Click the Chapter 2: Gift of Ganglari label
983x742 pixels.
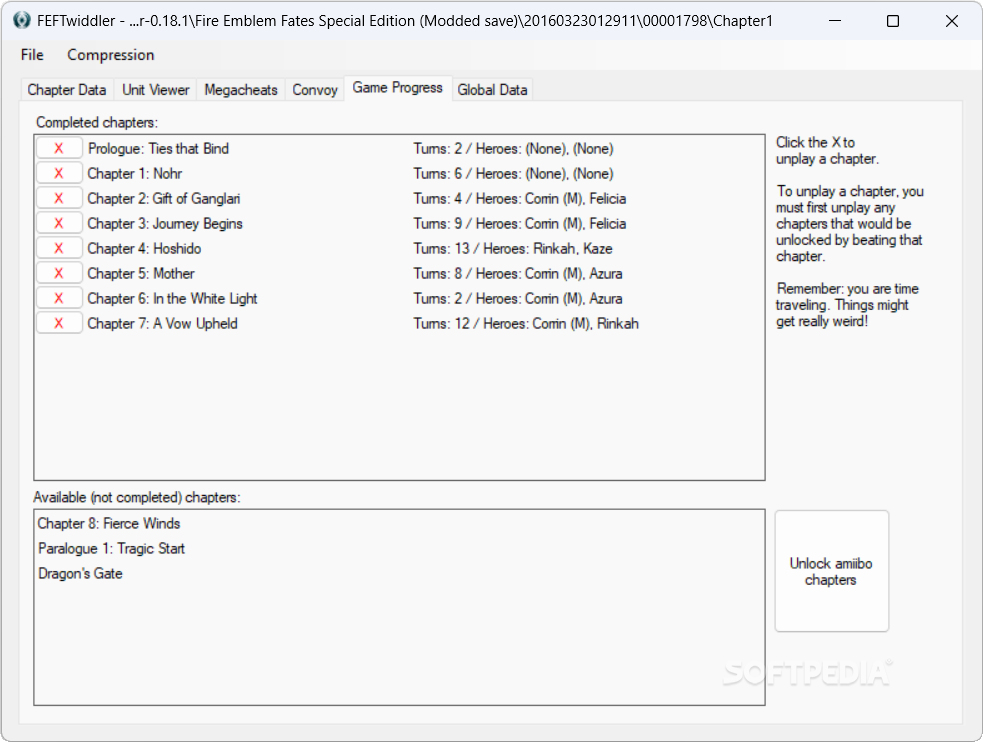(164, 199)
